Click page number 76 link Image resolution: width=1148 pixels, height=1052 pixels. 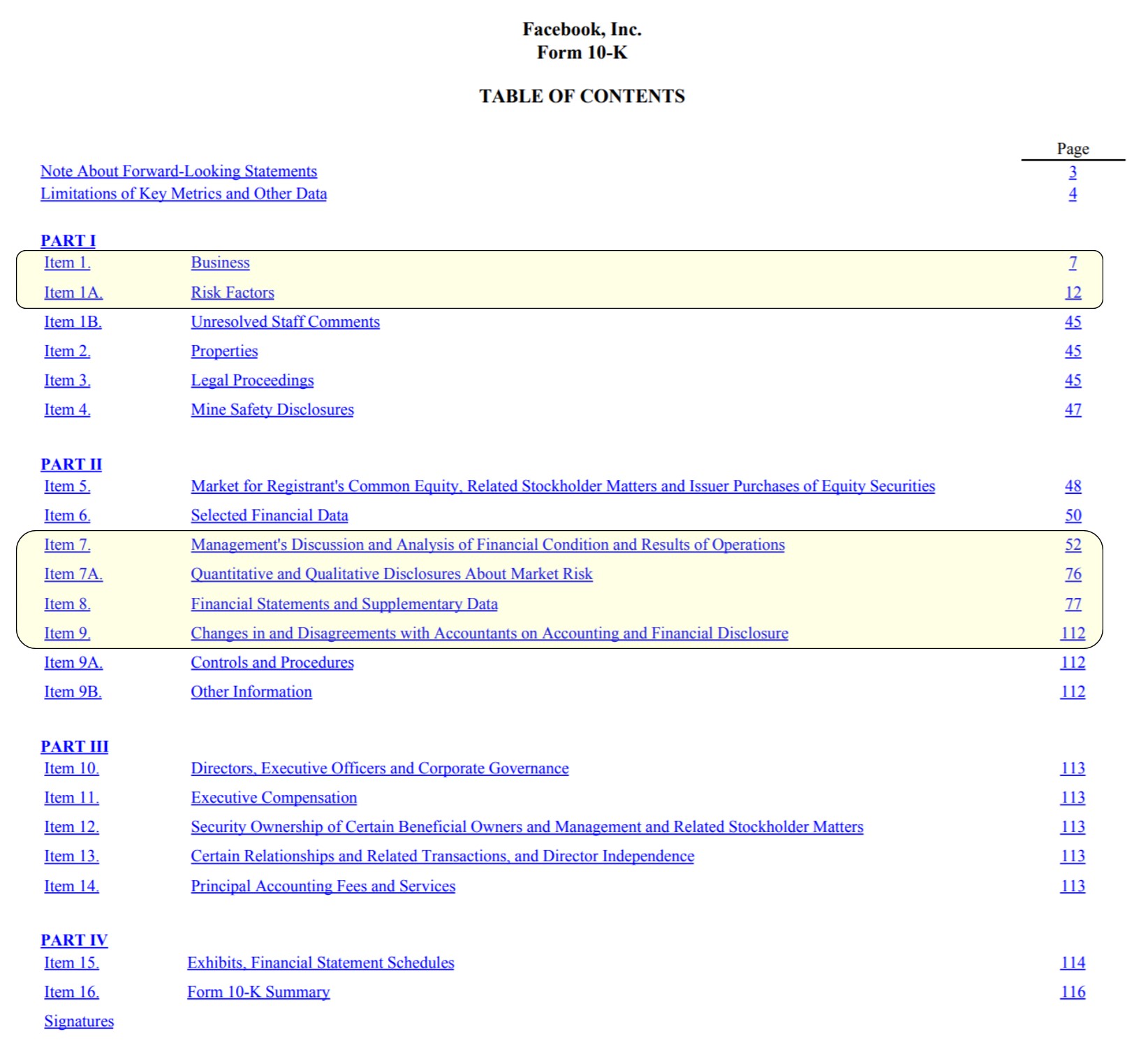click(x=1073, y=574)
